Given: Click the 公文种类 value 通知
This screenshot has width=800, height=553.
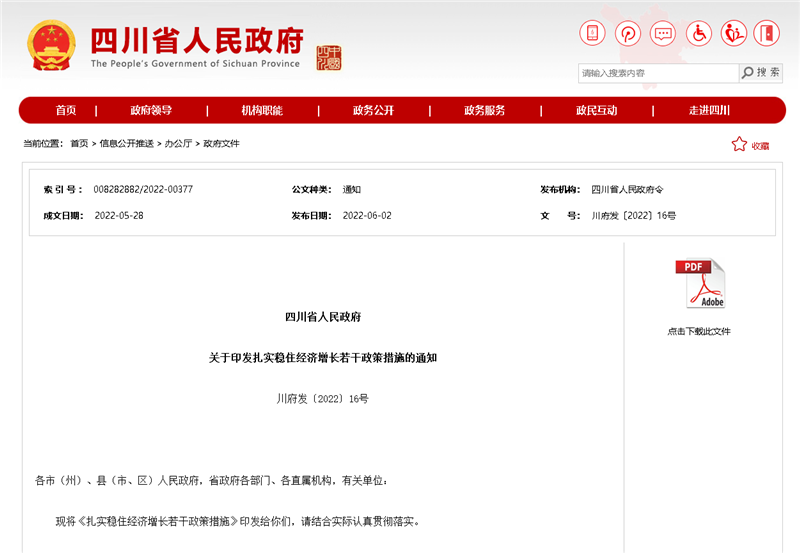Looking at the screenshot, I should point(352,189).
